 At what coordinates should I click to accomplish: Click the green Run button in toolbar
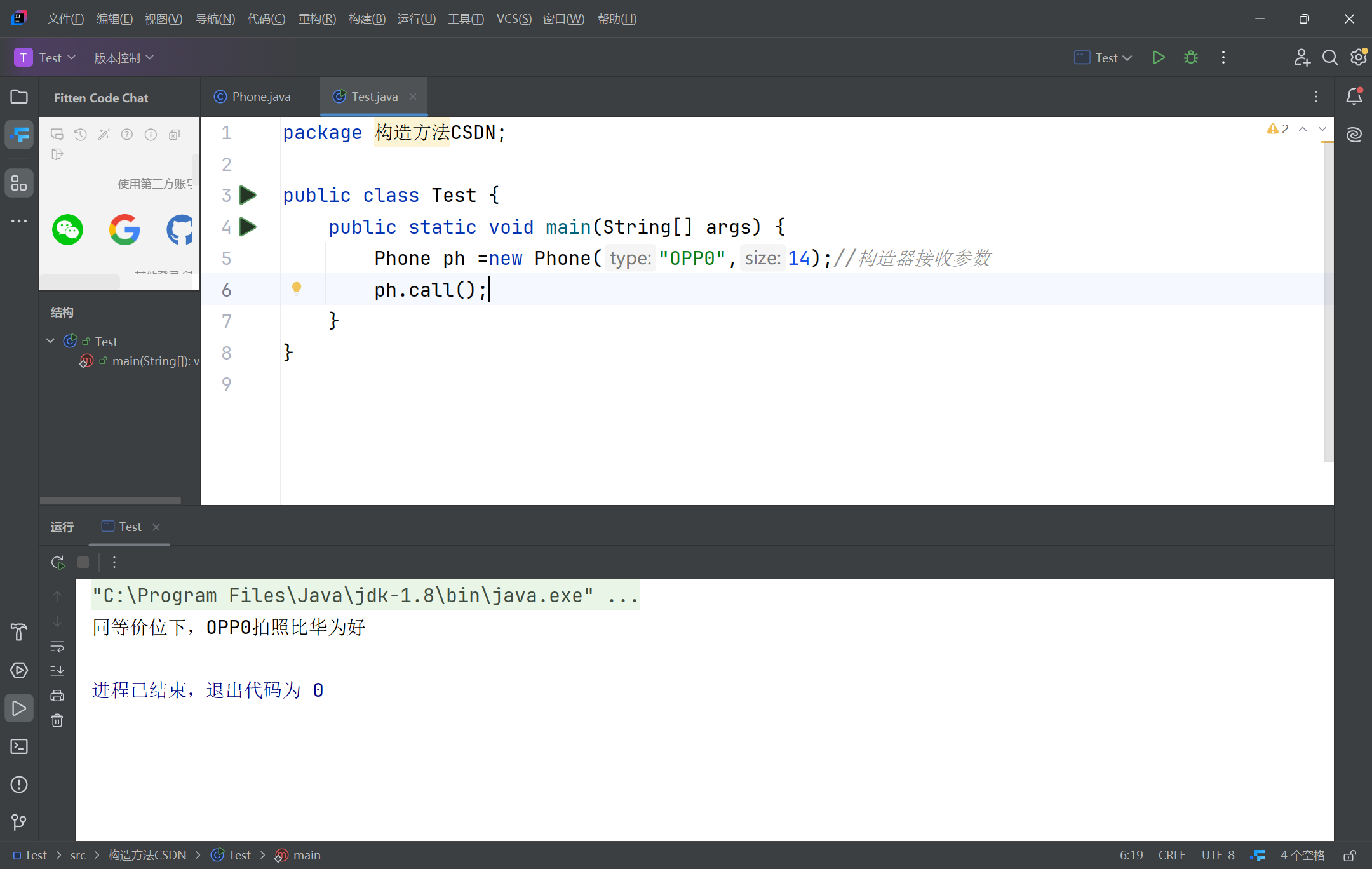tap(1158, 58)
